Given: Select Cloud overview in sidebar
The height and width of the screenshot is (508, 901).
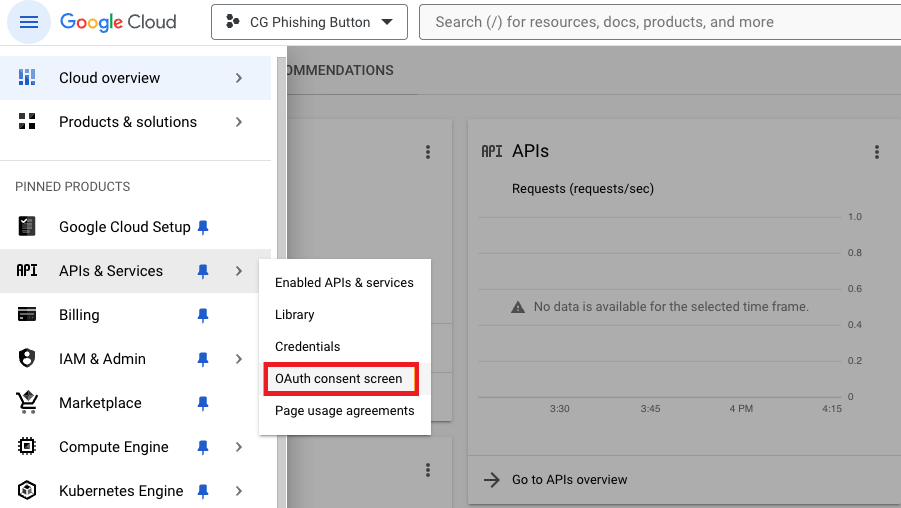Looking at the screenshot, I should click(x=136, y=78).
